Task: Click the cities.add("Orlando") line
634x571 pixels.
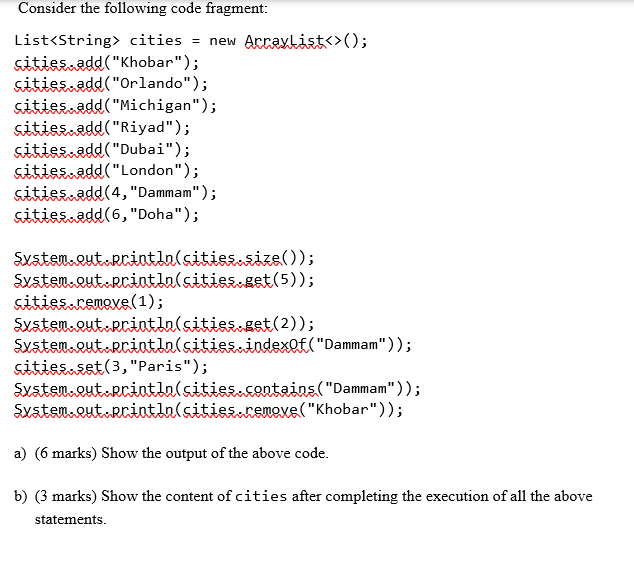Action: pos(111,84)
